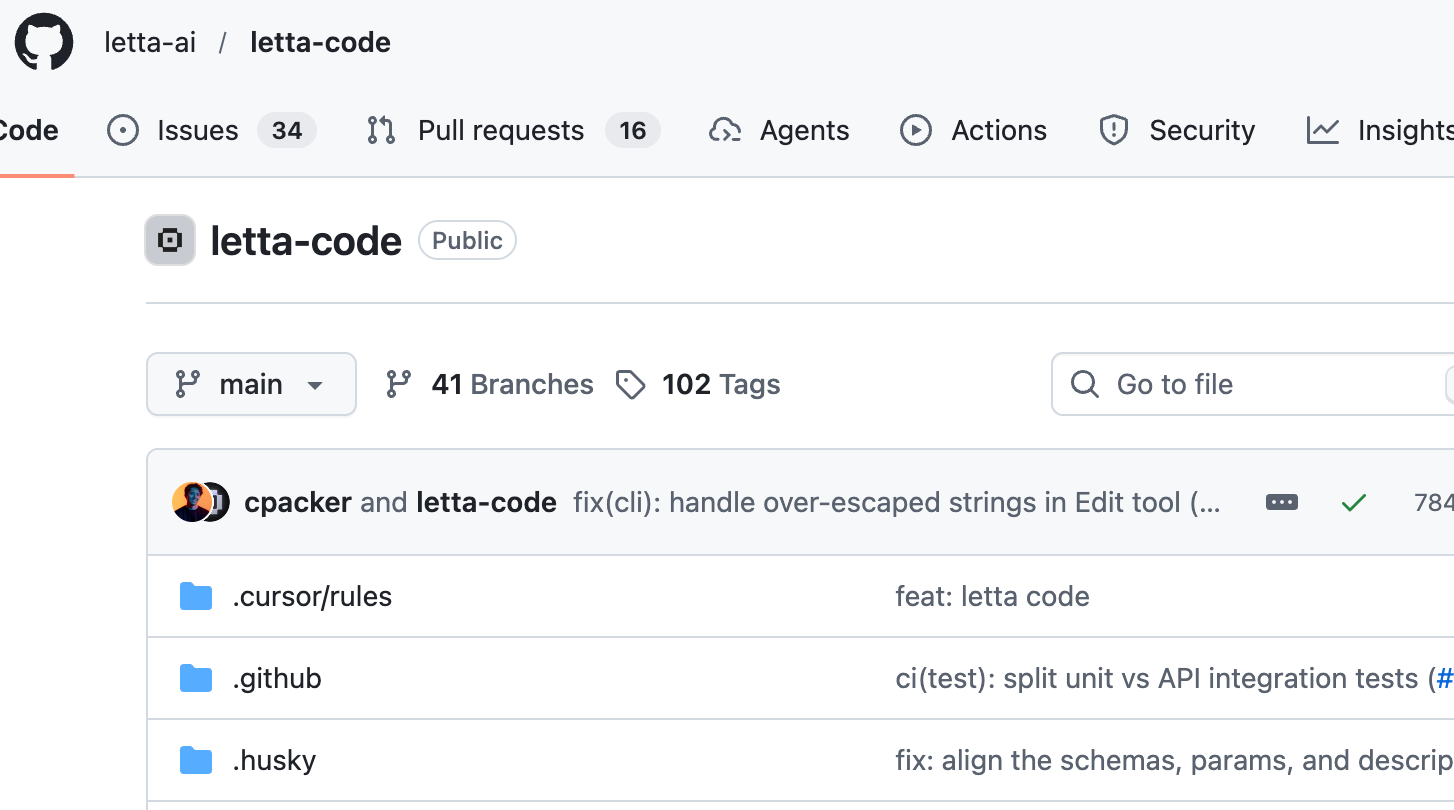Open the main branch dropdown
The width and height of the screenshot is (1454, 810).
click(251, 384)
